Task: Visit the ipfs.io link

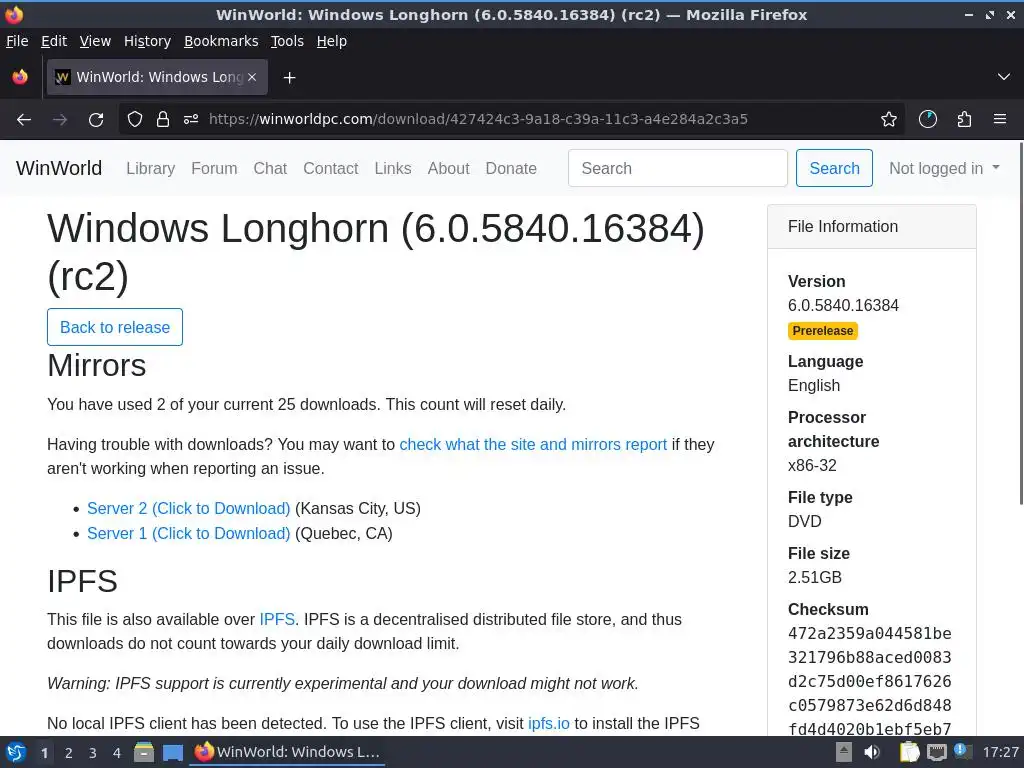Action: coord(549,724)
